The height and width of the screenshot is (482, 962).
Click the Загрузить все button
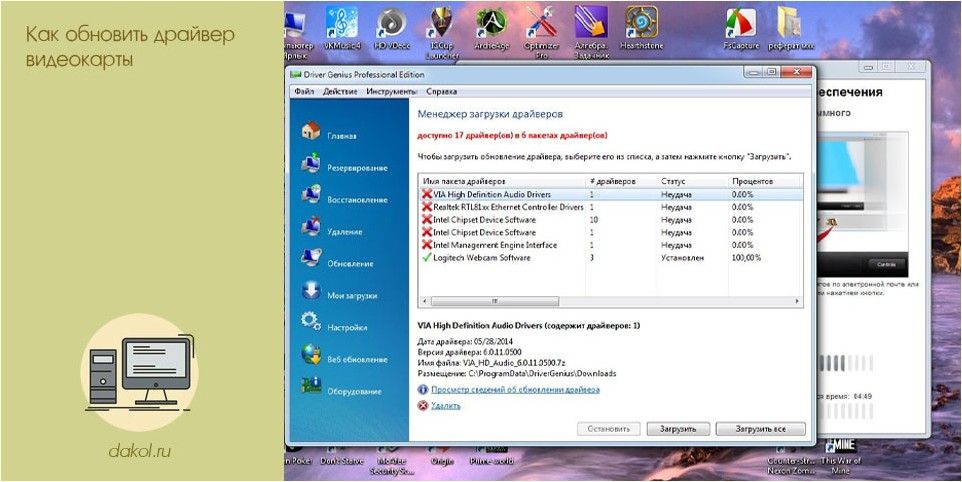coord(760,429)
